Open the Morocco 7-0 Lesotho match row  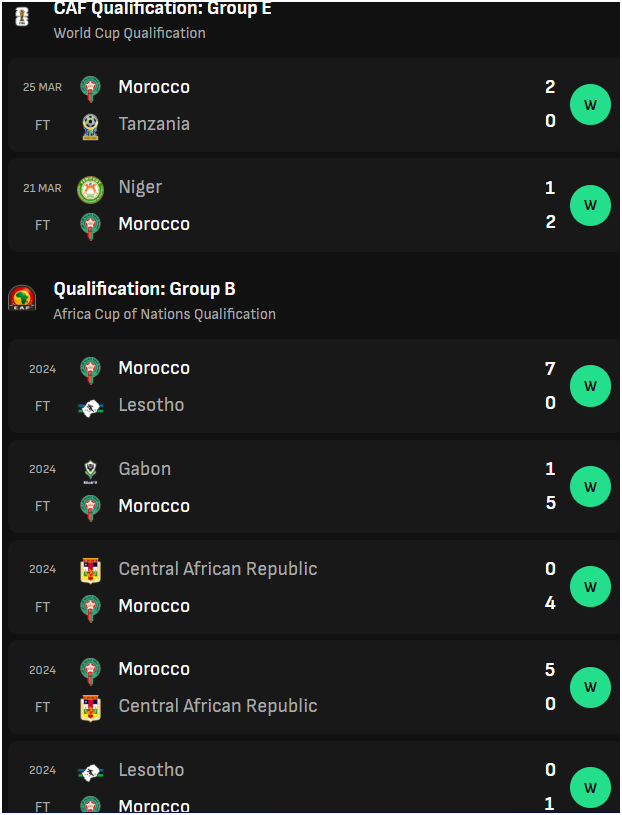(313, 386)
